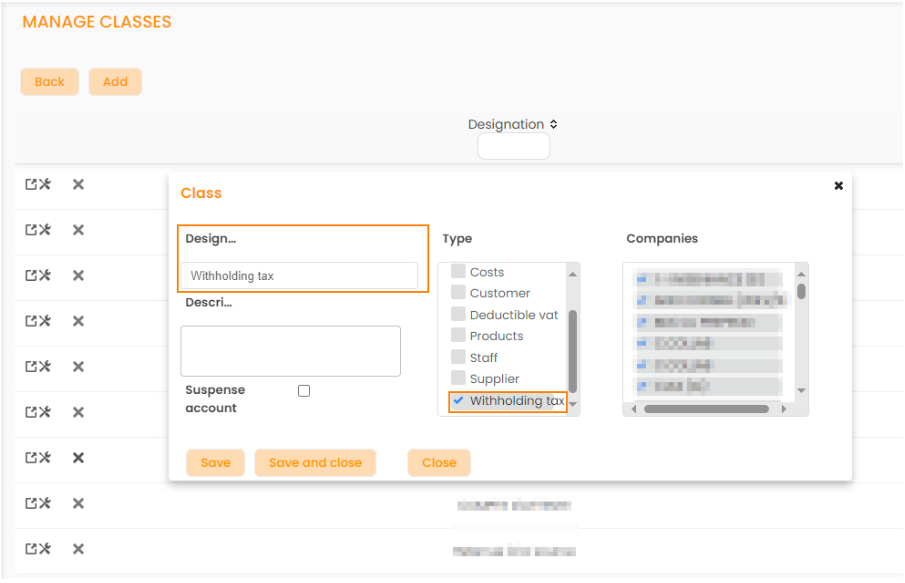Open the first row in a new window
Screen dimensions: 905x583
[31, 184]
